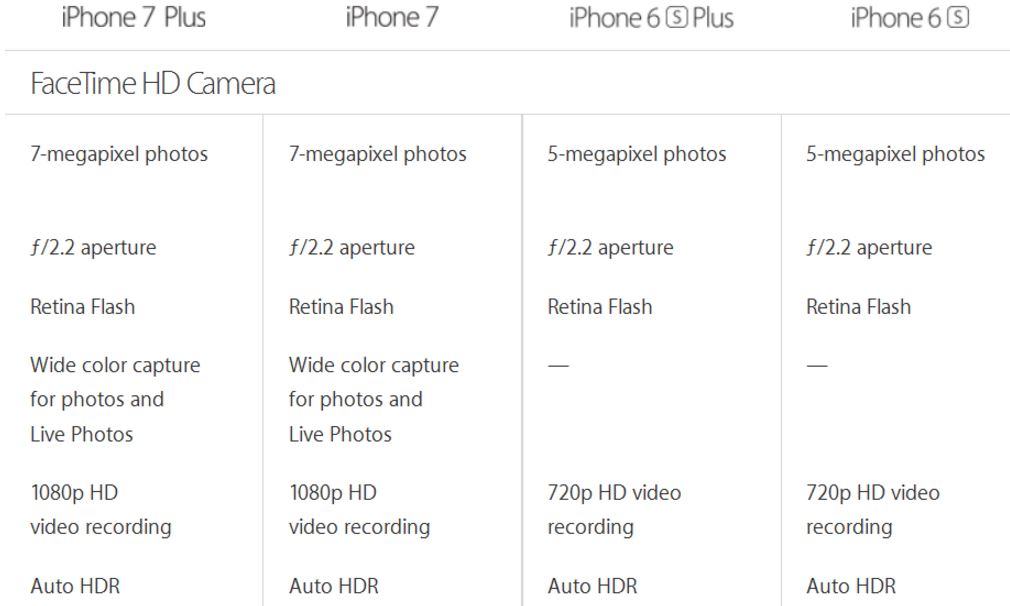
Task: Click Auto HDR in the iPhone 7 column
Action: point(334,586)
